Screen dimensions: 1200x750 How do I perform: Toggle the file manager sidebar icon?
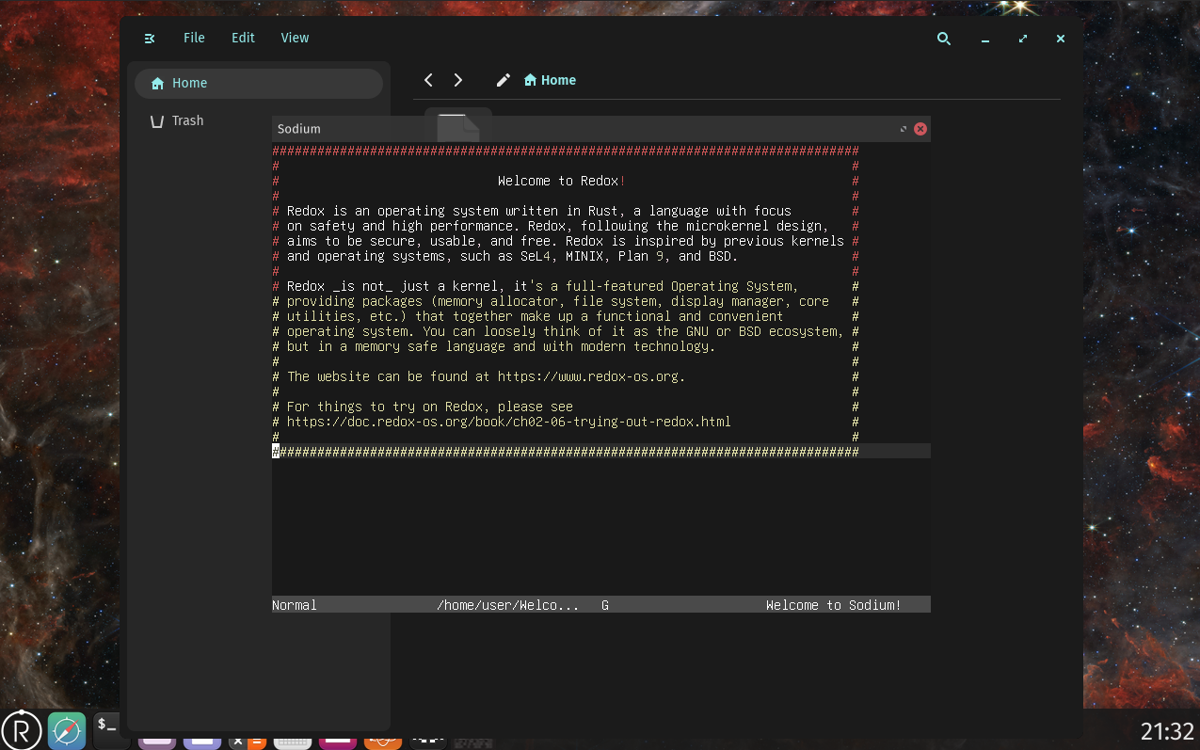[150, 38]
